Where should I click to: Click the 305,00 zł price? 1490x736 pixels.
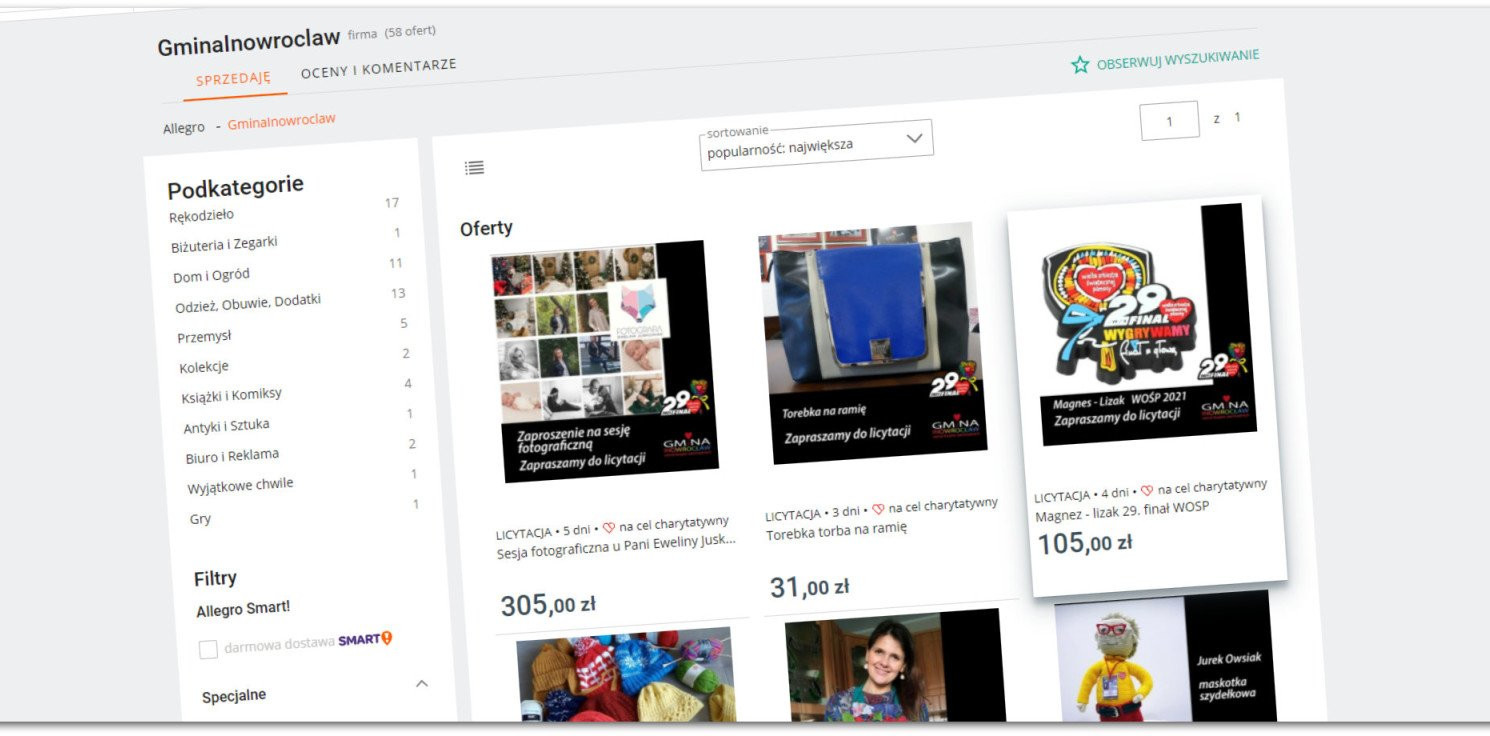click(x=548, y=605)
